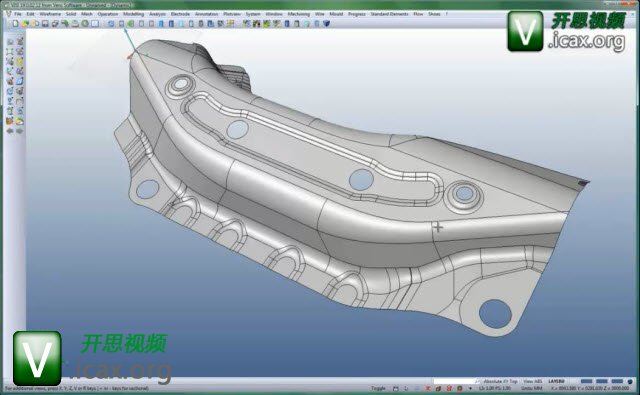This screenshot has height=395, width=640.
Task: Click the large round hole on the 3D part
Action: [495, 313]
